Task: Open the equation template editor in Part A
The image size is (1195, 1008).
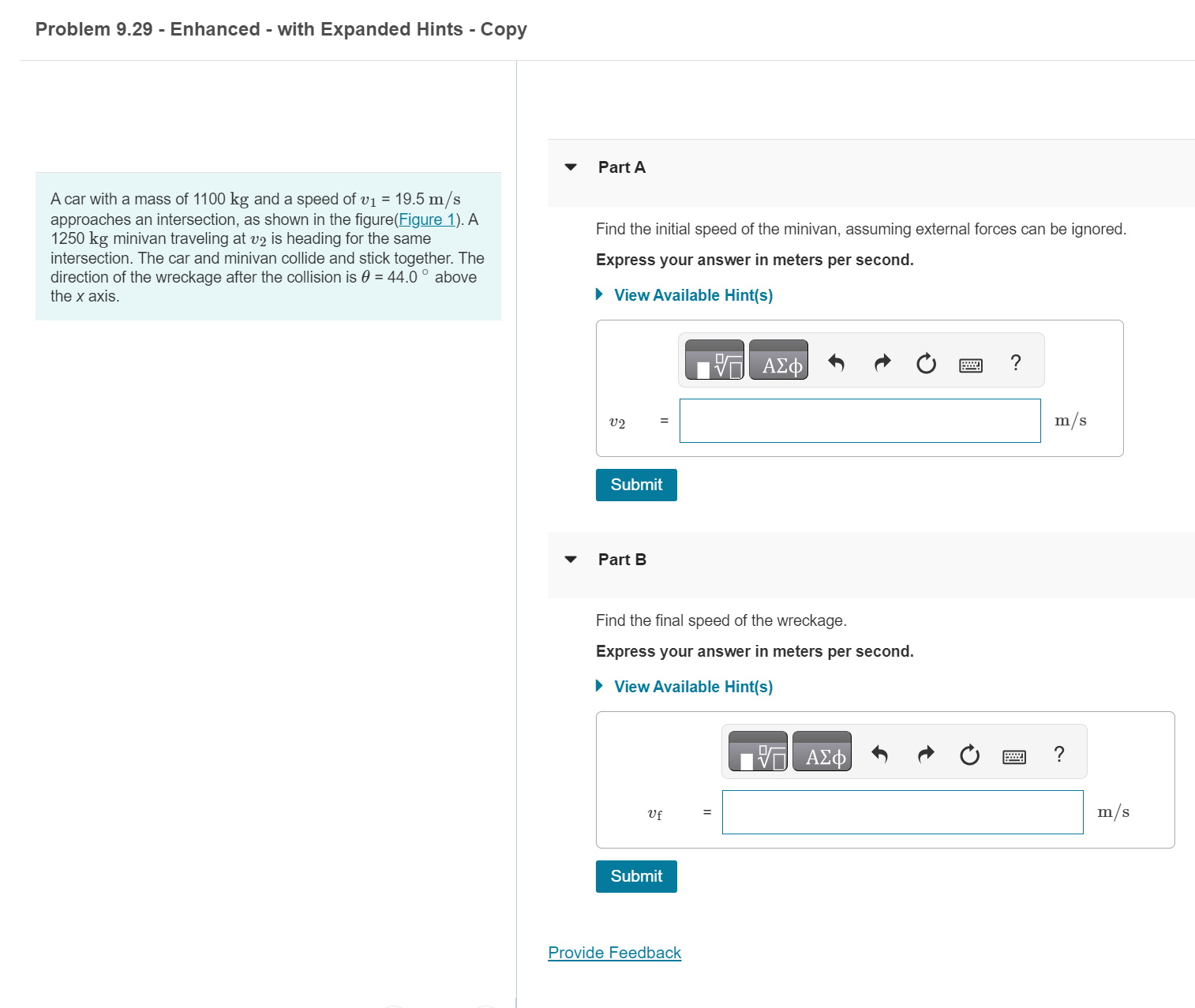Action: [713, 359]
